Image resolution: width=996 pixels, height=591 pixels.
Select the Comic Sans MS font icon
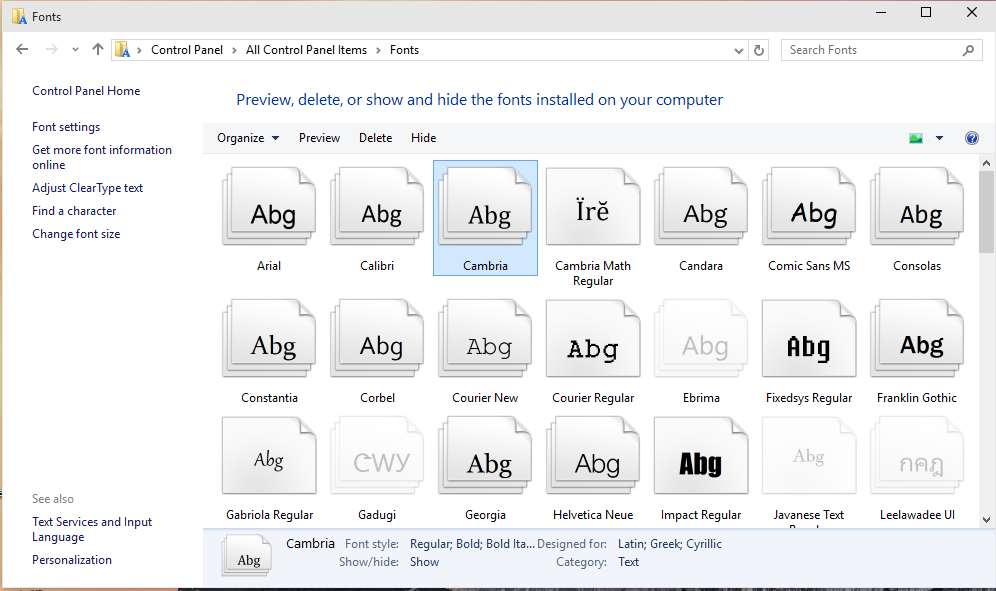coord(809,207)
